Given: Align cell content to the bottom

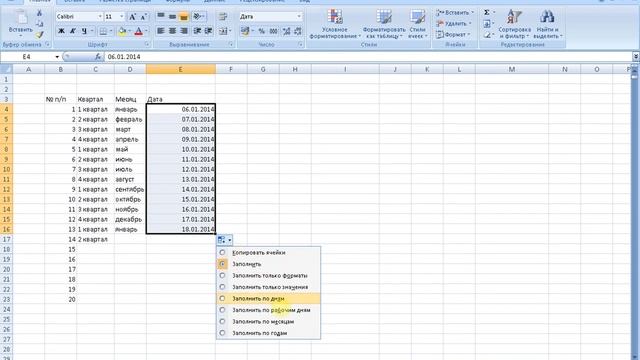Looking at the screenshot, I should click(x=184, y=16).
